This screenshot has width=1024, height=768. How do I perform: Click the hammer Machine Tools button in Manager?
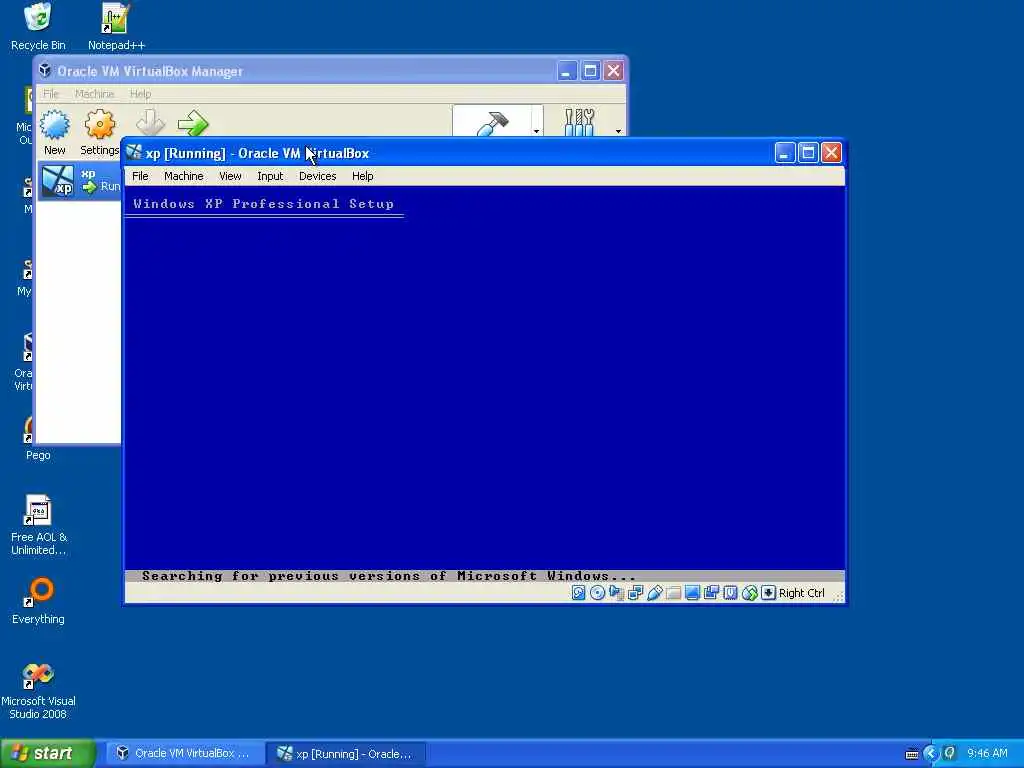tap(492, 122)
